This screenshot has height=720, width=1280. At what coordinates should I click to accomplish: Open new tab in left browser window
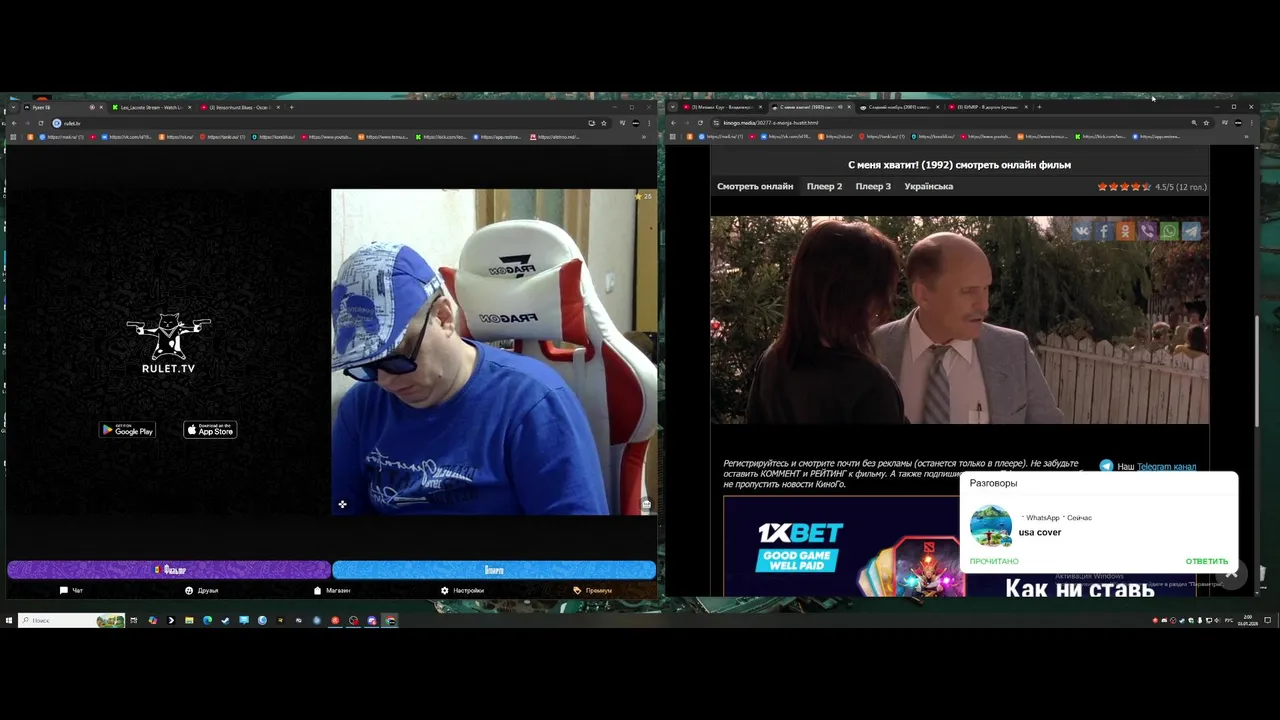291,107
